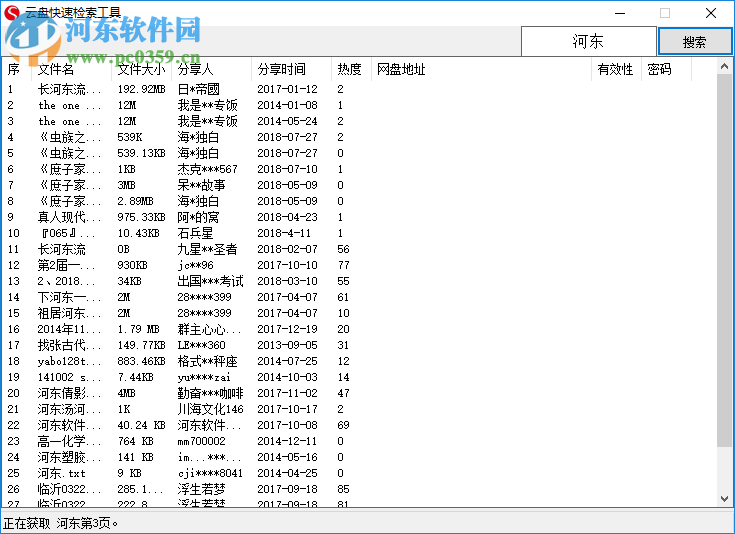Select row 14 file 下河东一...

click(x=359, y=297)
